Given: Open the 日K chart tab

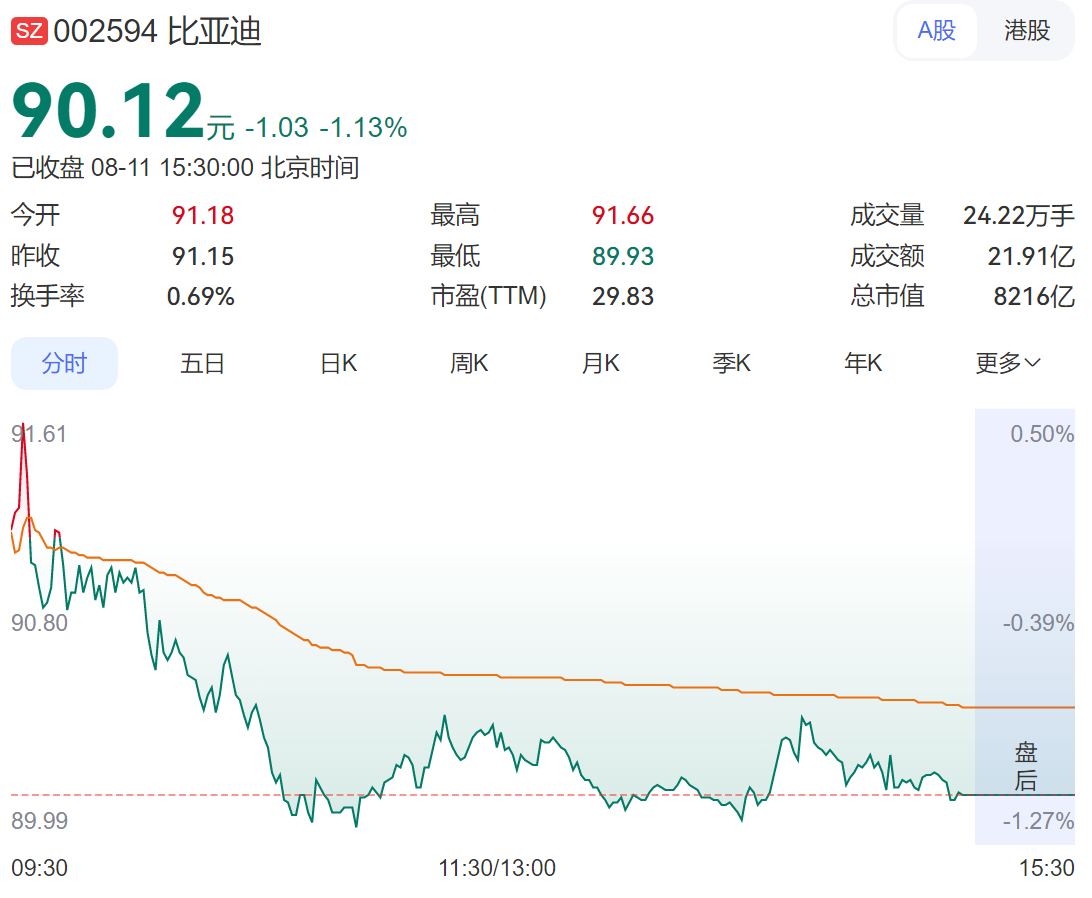Looking at the screenshot, I should [x=338, y=363].
